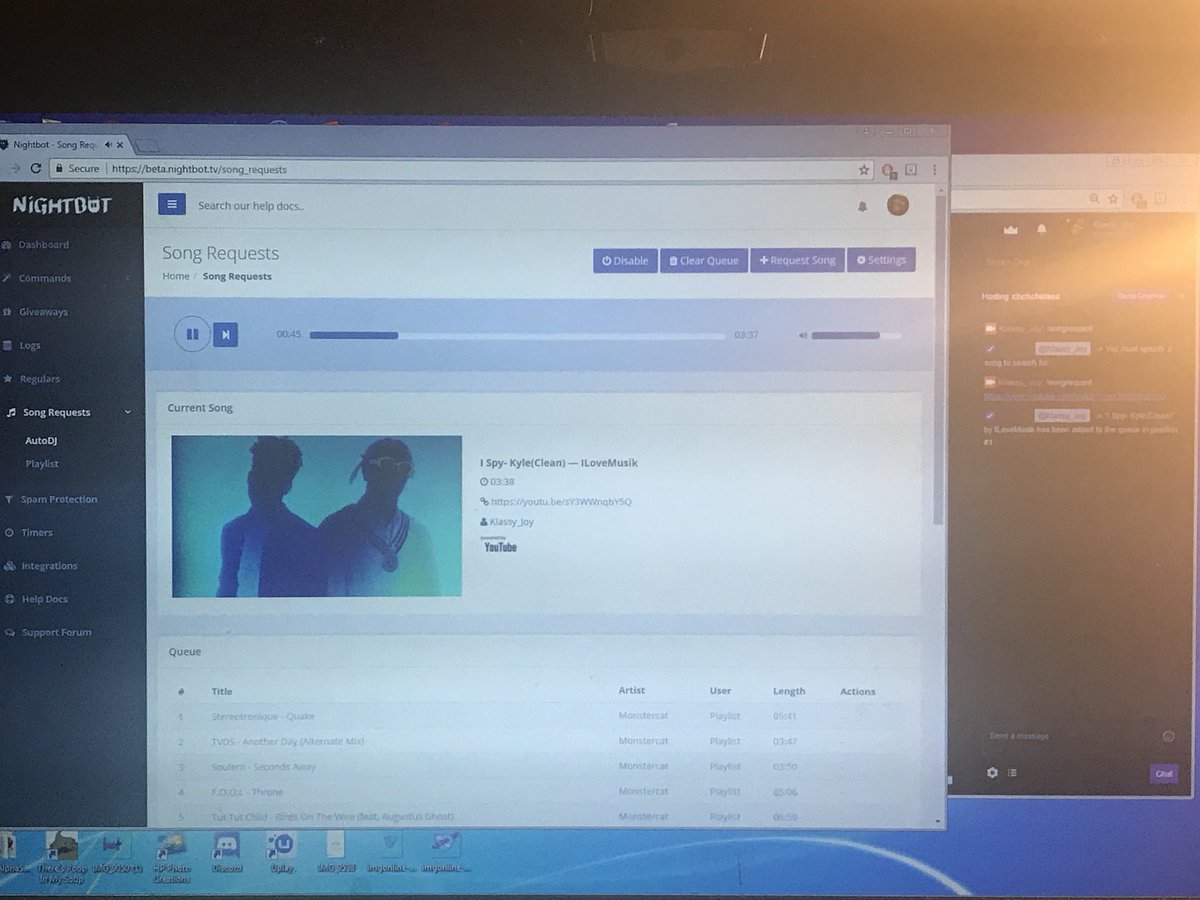1200x900 pixels.
Task: Open Giveaways from the sidebar
Action: (x=36, y=312)
